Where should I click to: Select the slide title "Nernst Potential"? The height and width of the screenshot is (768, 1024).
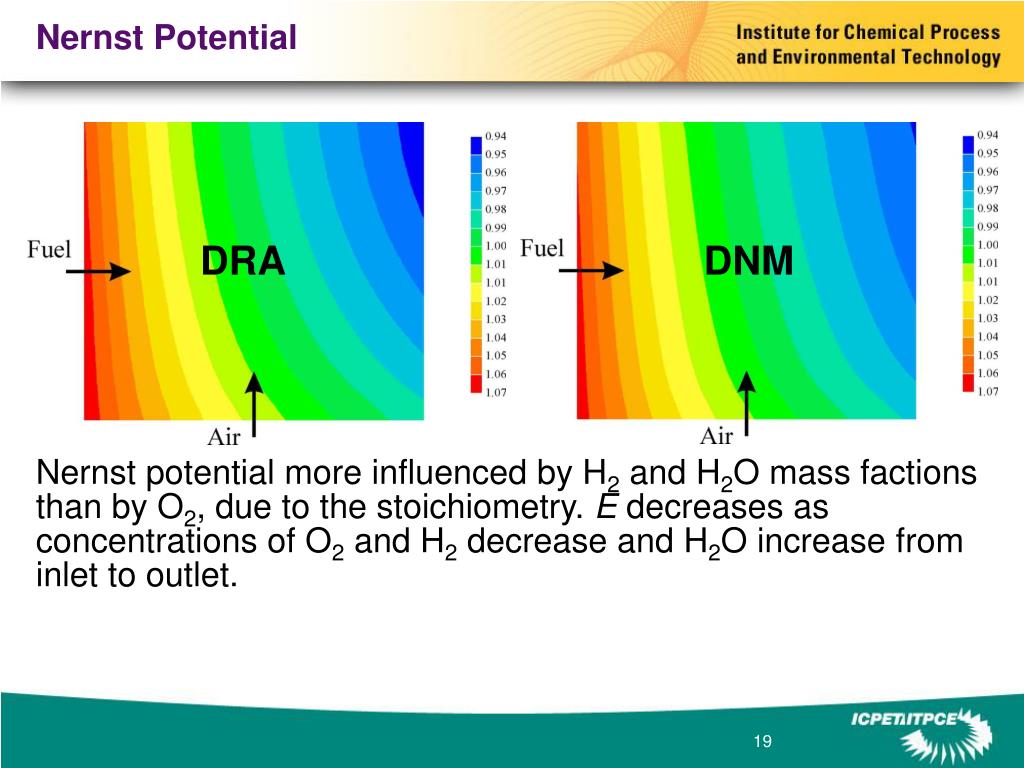click(167, 37)
